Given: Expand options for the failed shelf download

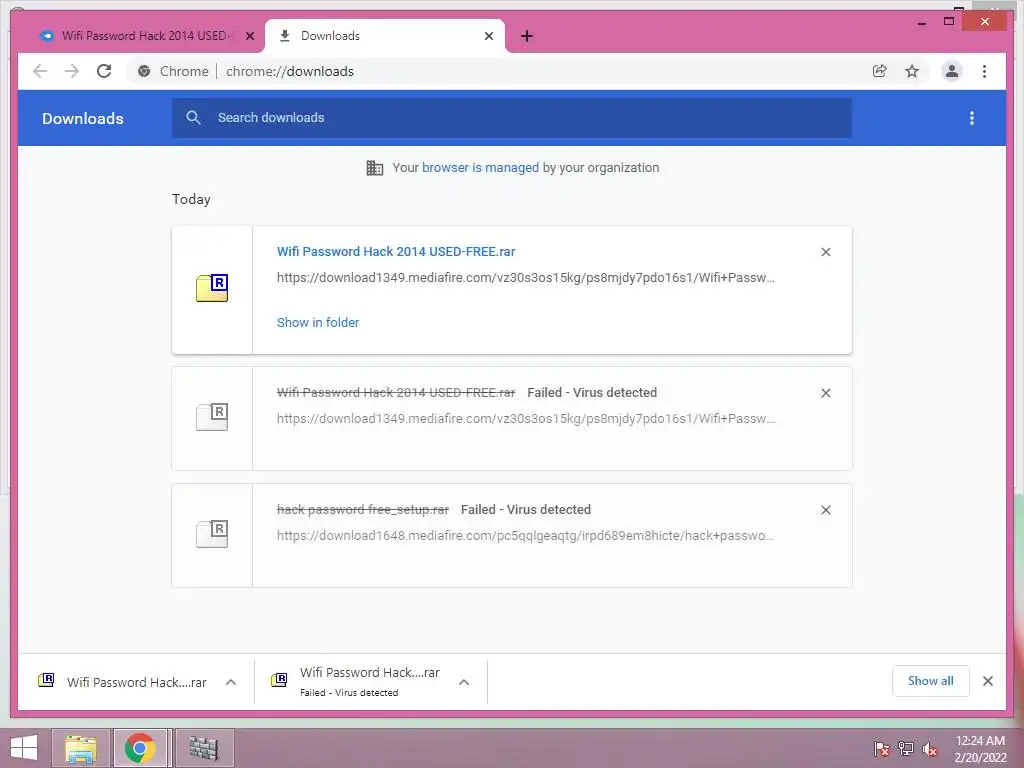Looking at the screenshot, I should pyautogui.click(x=464, y=682).
